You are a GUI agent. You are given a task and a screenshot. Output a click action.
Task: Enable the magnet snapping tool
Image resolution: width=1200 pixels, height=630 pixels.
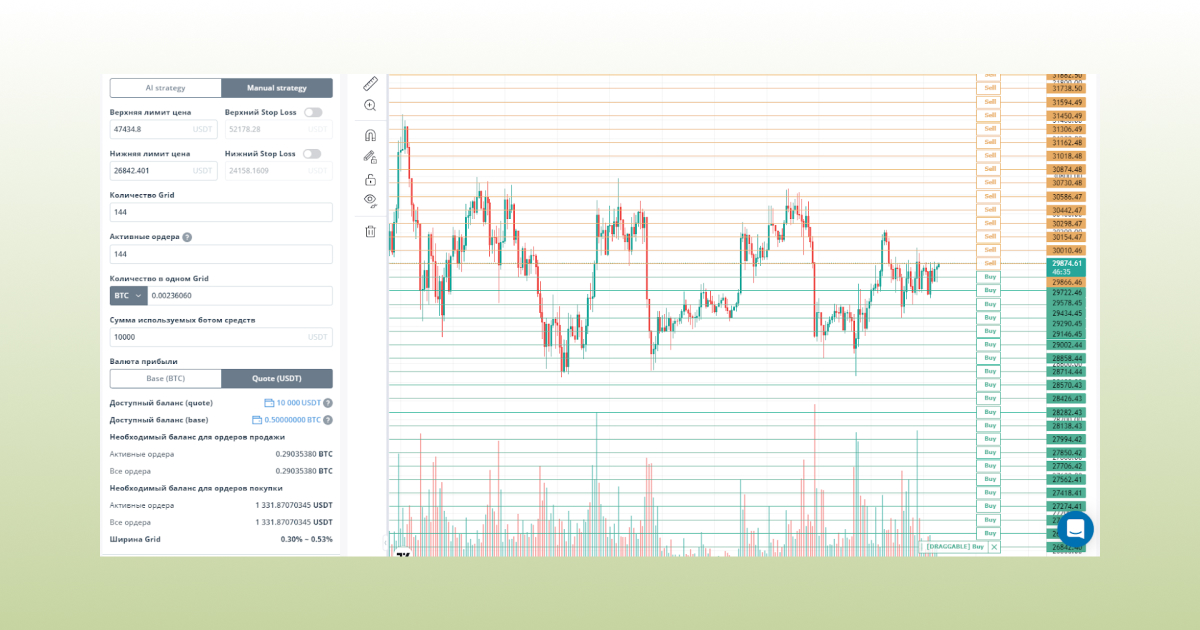[370, 135]
